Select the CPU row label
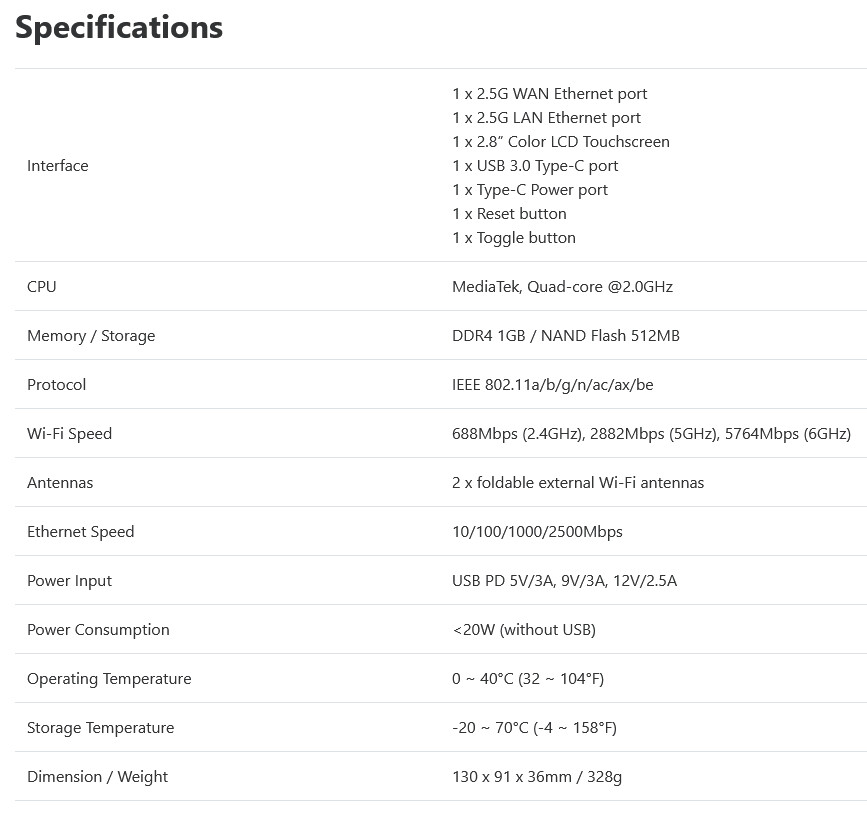This screenshot has height=814, width=867. point(41,286)
